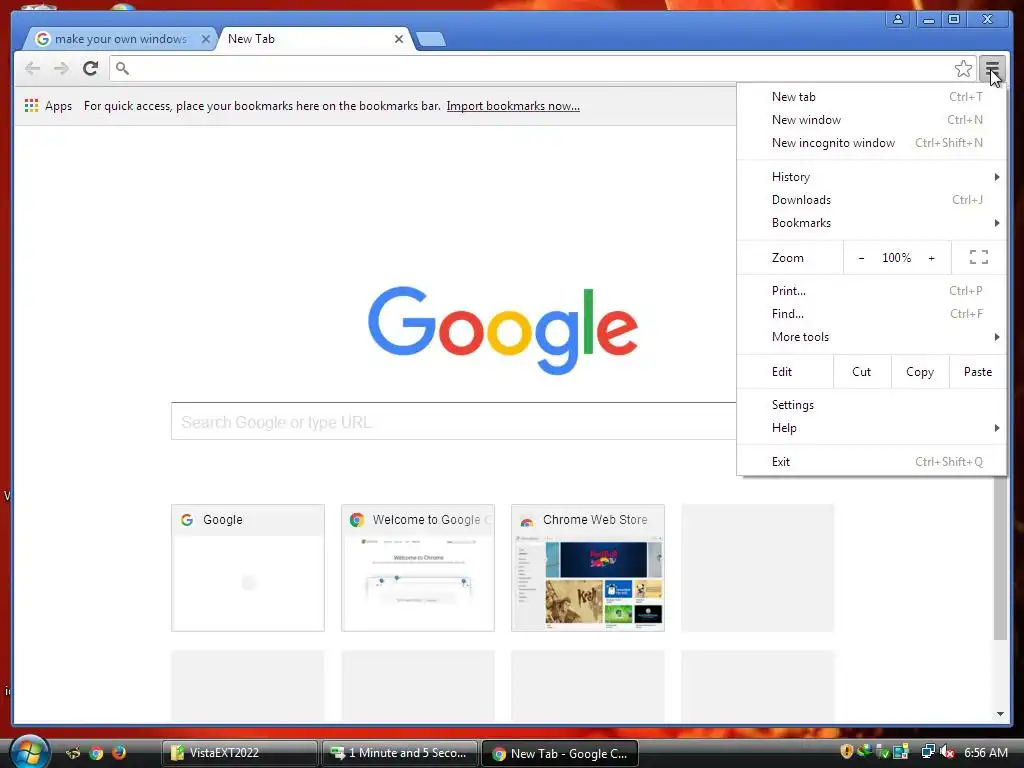Click the Google logo
This screenshot has width=1024, height=768.
(503, 330)
